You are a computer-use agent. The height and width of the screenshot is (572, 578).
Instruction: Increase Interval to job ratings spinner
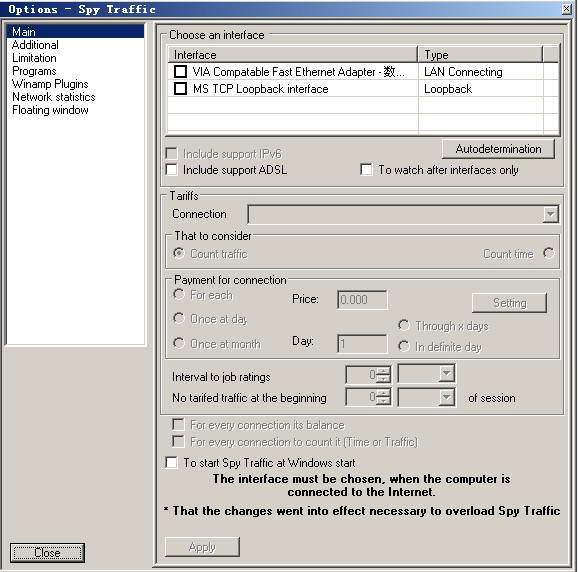click(x=384, y=370)
